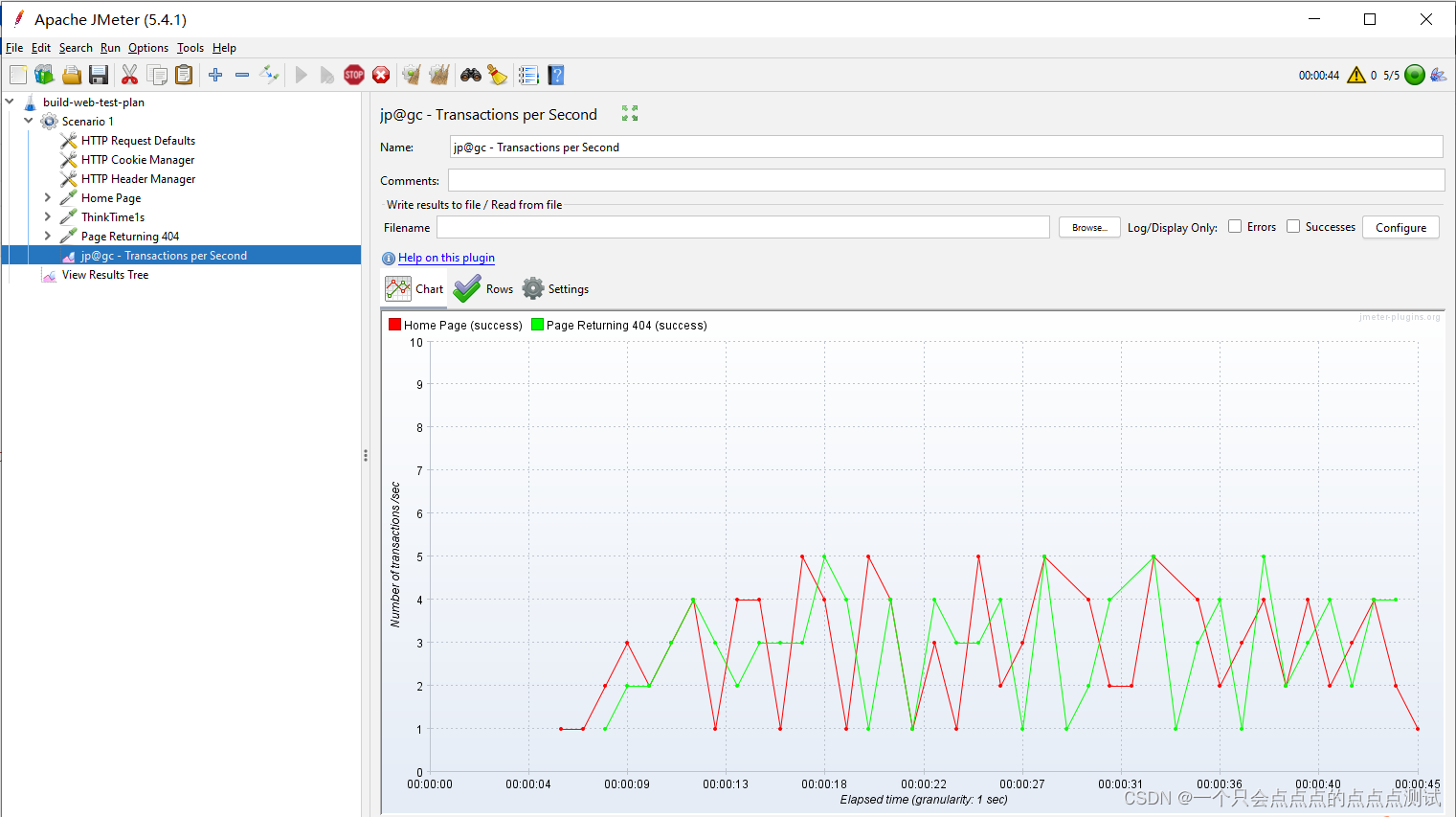Viewport: 1456px width, 817px height.
Task: Select jp@gc - Transactions per Second tree item
Action: point(164,255)
